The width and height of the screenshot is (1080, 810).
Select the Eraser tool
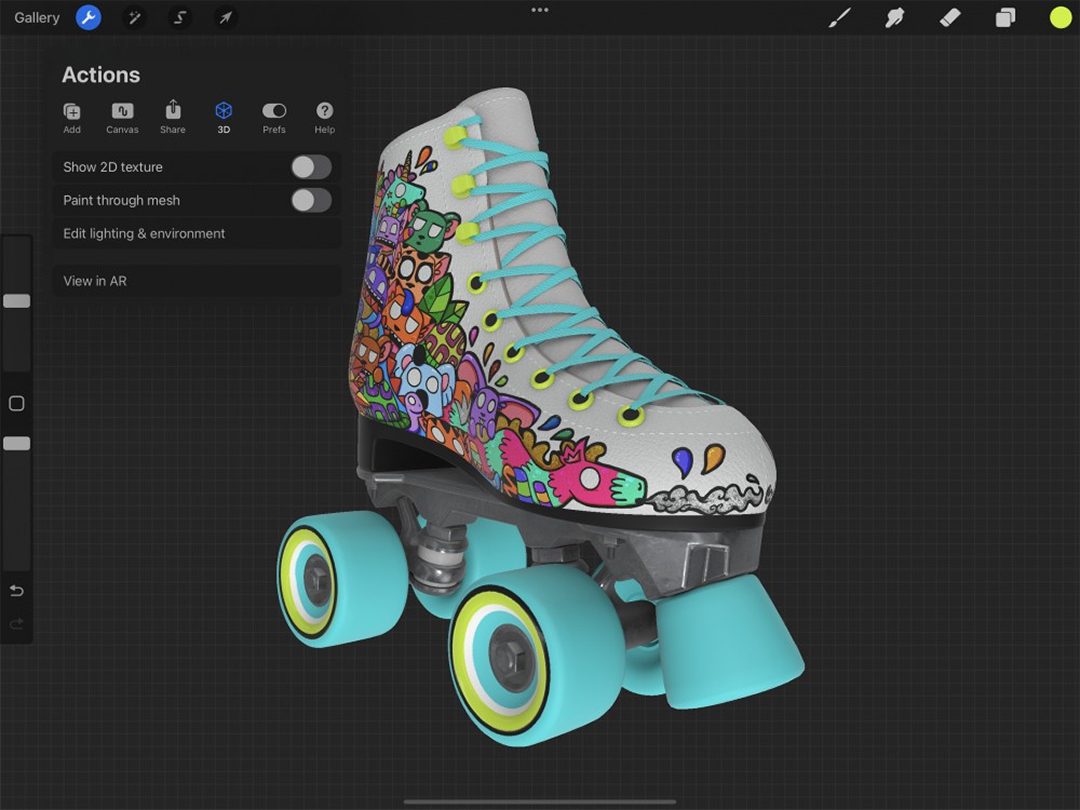tap(950, 17)
